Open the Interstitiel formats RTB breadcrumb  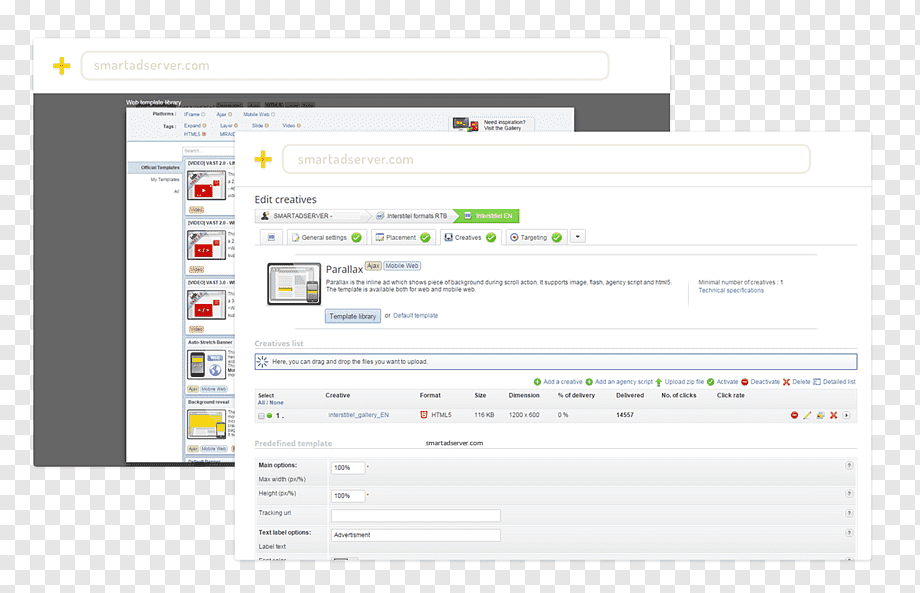coord(412,216)
